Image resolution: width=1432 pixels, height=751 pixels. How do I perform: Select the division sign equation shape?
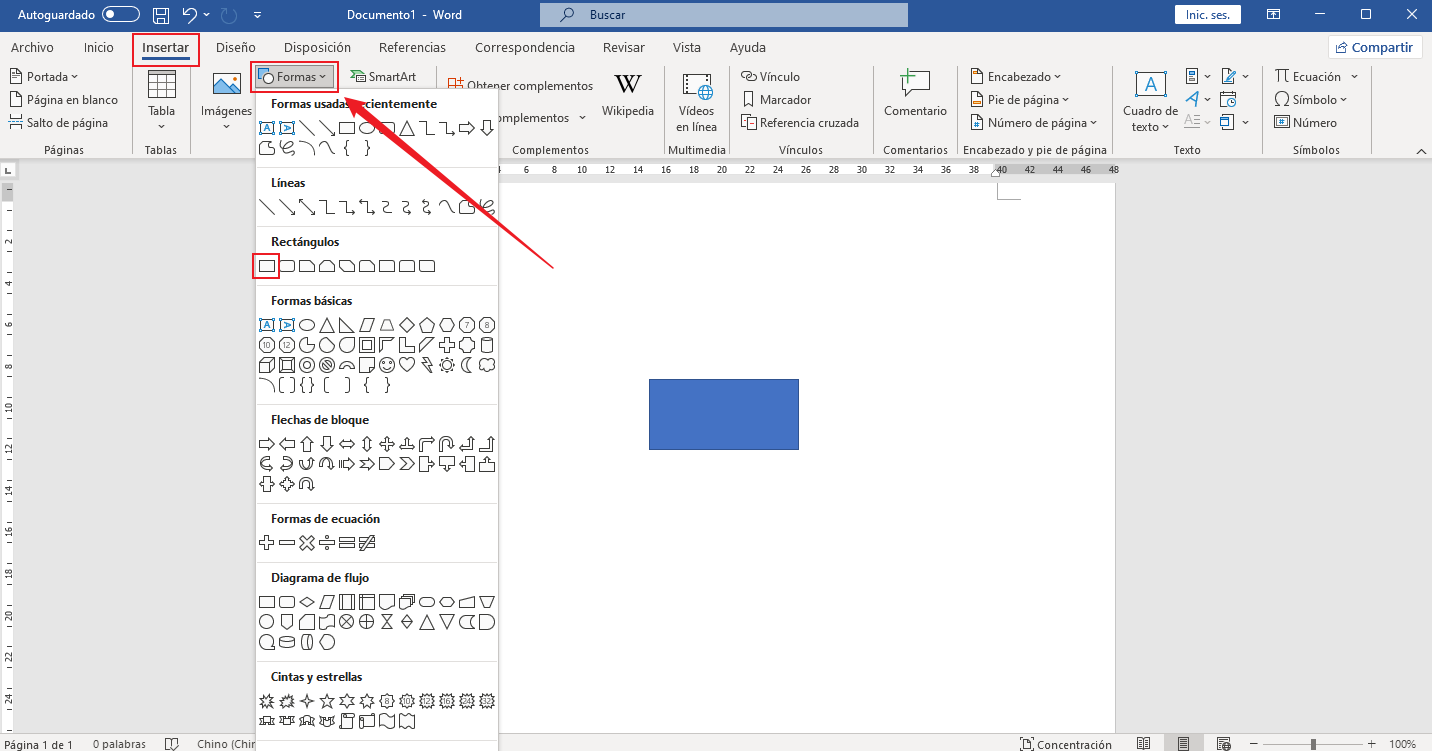(x=327, y=543)
